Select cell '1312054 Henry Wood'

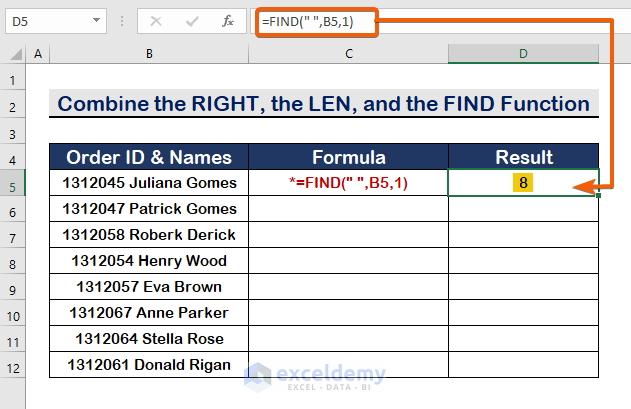[149, 260]
